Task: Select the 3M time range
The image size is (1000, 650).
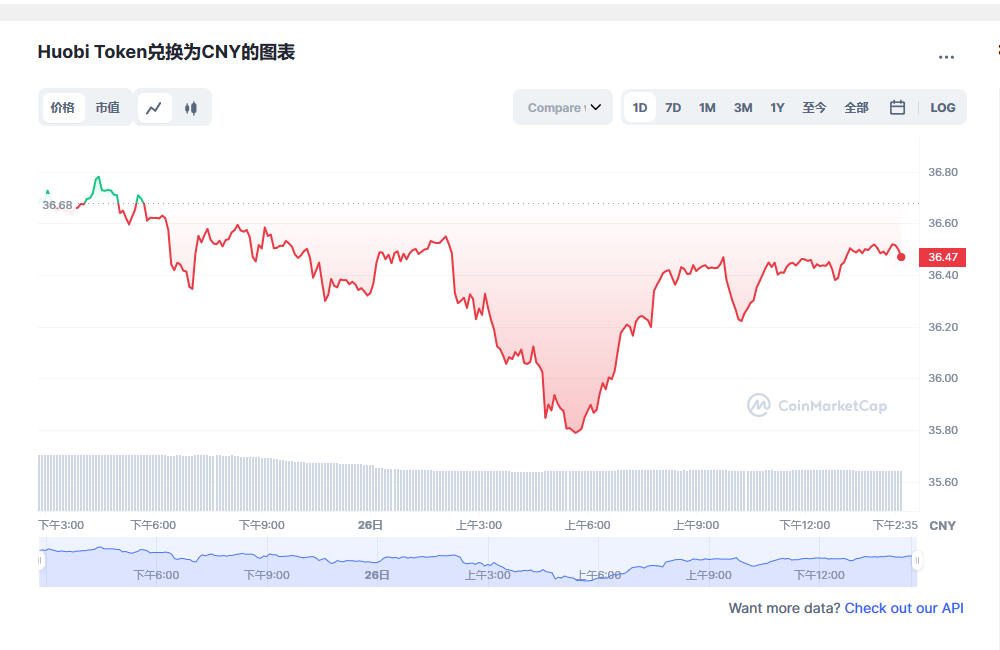Action: [743, 108]
